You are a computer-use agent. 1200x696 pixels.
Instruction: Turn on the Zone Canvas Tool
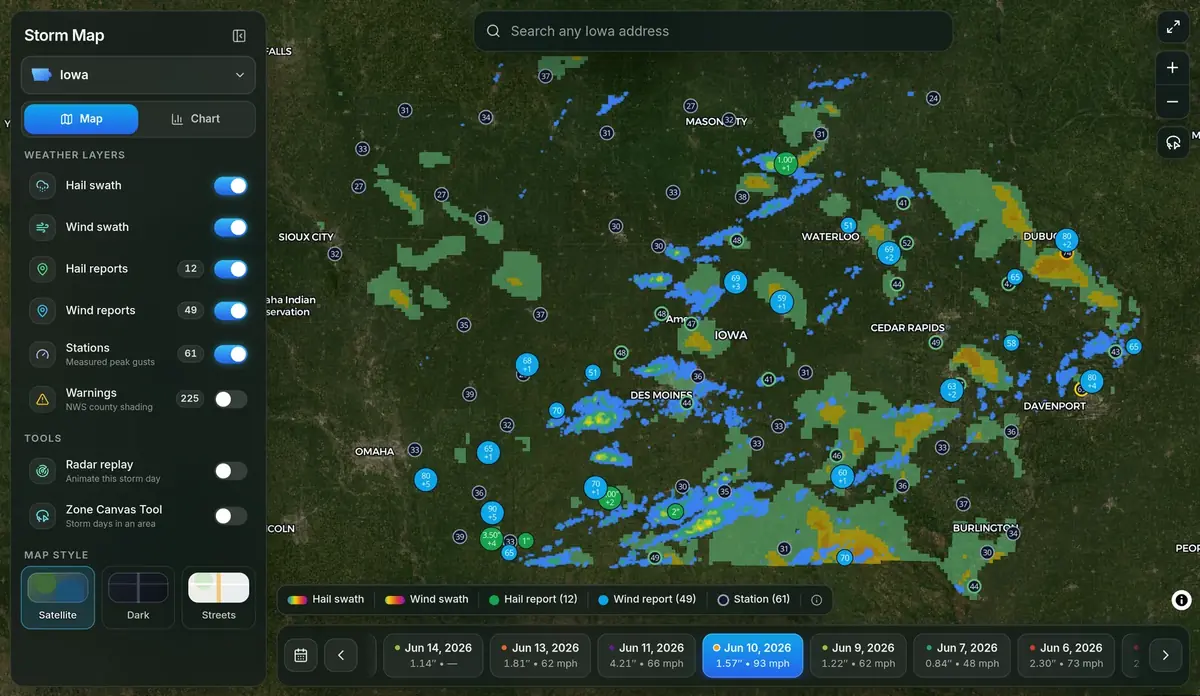coord(230,516)
